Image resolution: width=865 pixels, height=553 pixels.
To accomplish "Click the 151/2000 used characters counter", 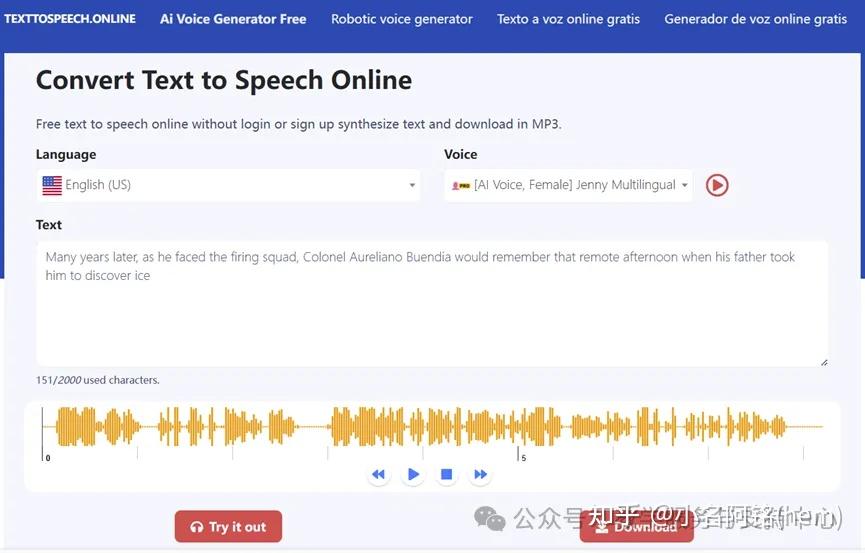I will click(x=98, y=380).
